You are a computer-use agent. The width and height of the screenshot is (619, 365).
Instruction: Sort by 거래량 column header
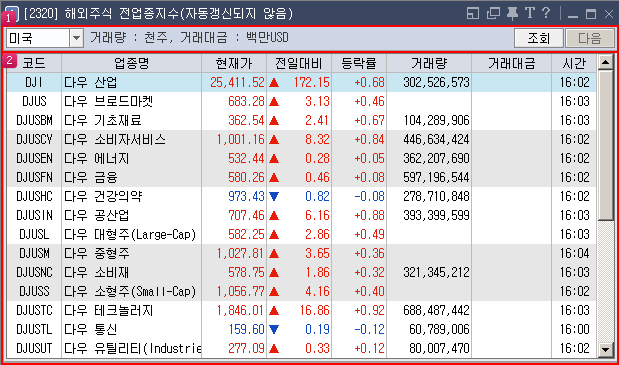[429, 63]
